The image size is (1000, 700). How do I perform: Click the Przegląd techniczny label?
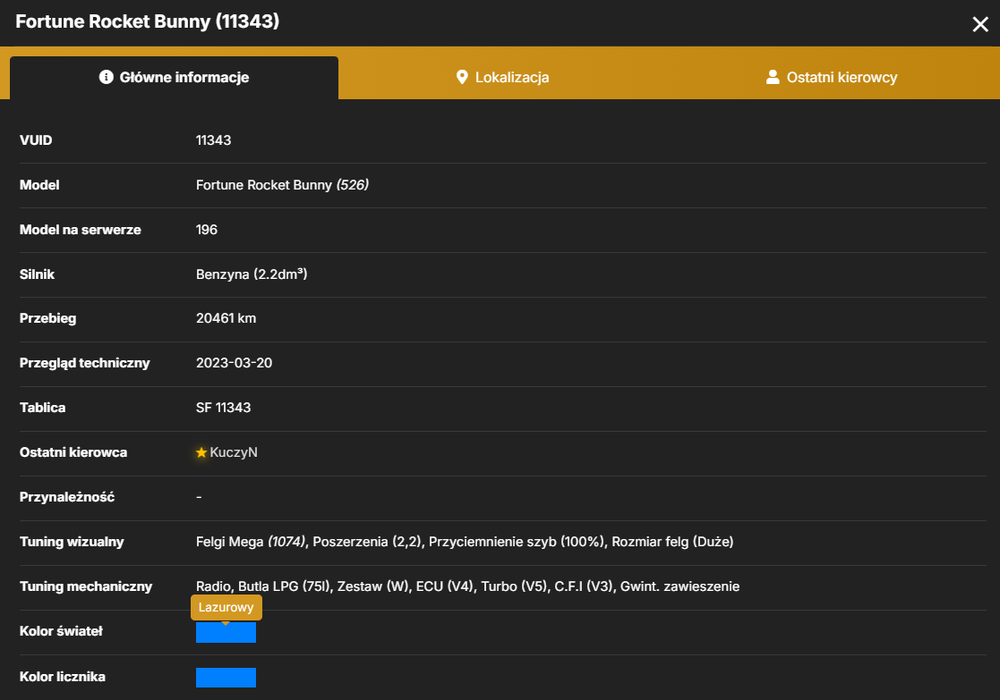tap(85, 363)
